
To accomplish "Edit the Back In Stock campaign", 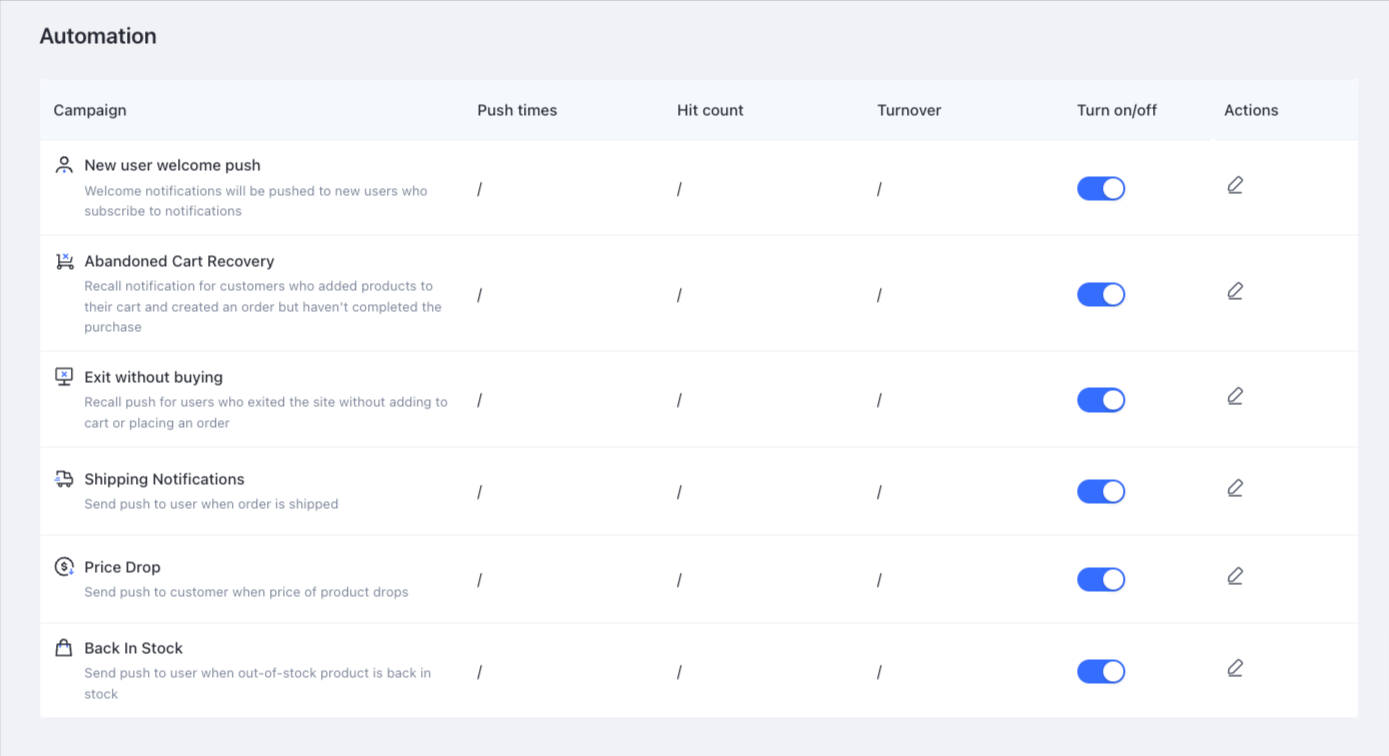I will point(1235,668).
